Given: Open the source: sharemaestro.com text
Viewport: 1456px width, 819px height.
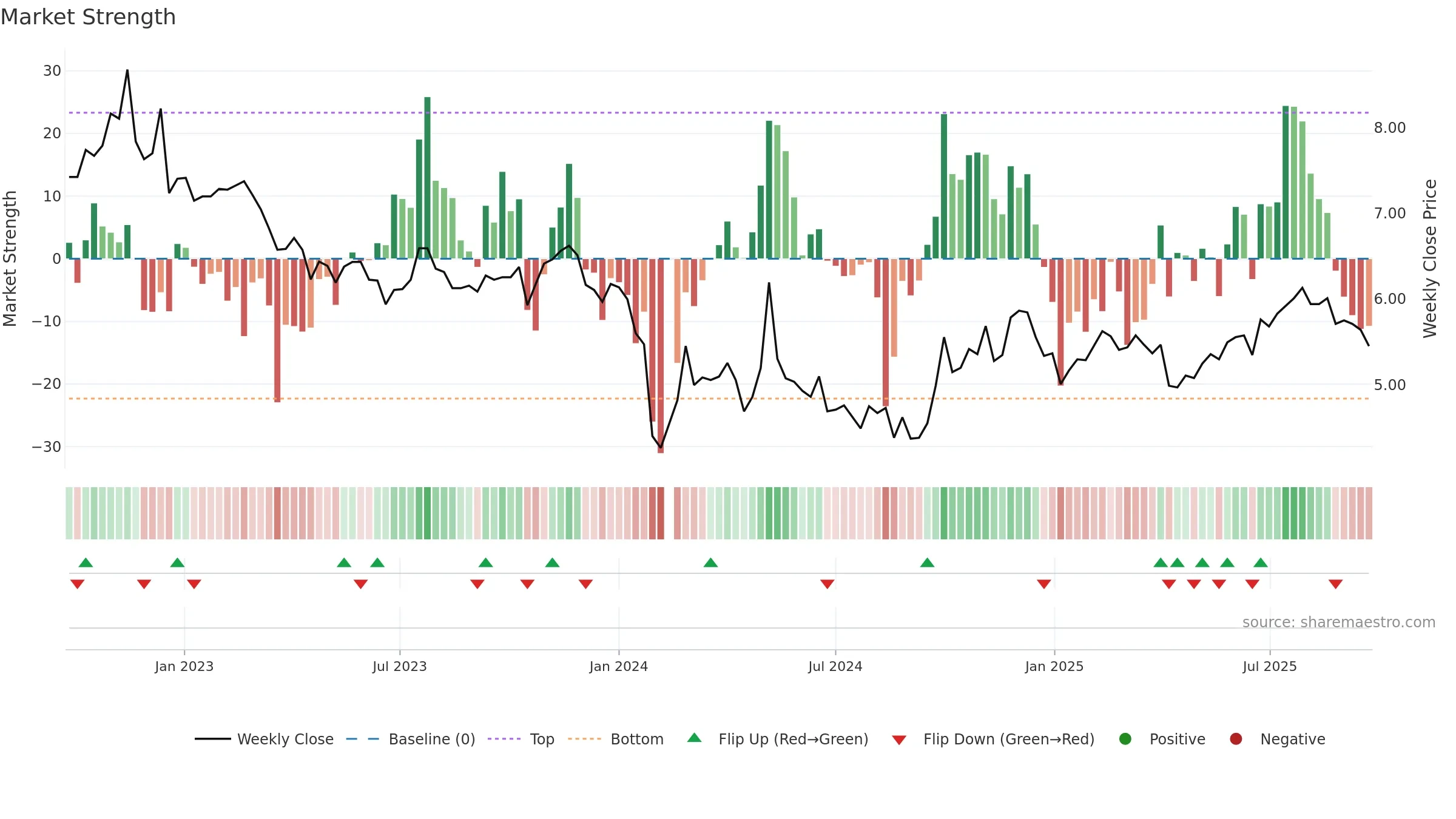Looking at the screenshot, I should pyautogui.click(x=1339, y=622).
